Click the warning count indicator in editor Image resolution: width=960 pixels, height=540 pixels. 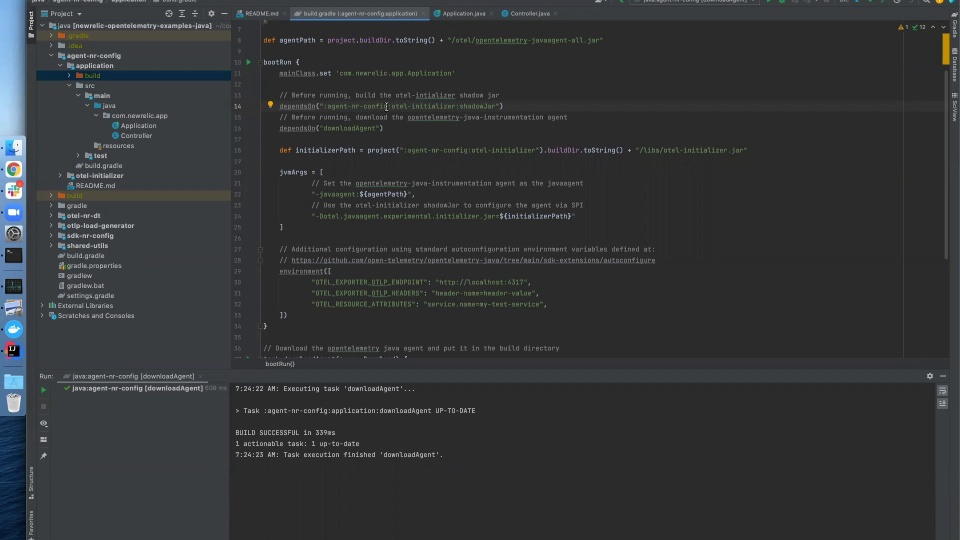click(904, 27)
